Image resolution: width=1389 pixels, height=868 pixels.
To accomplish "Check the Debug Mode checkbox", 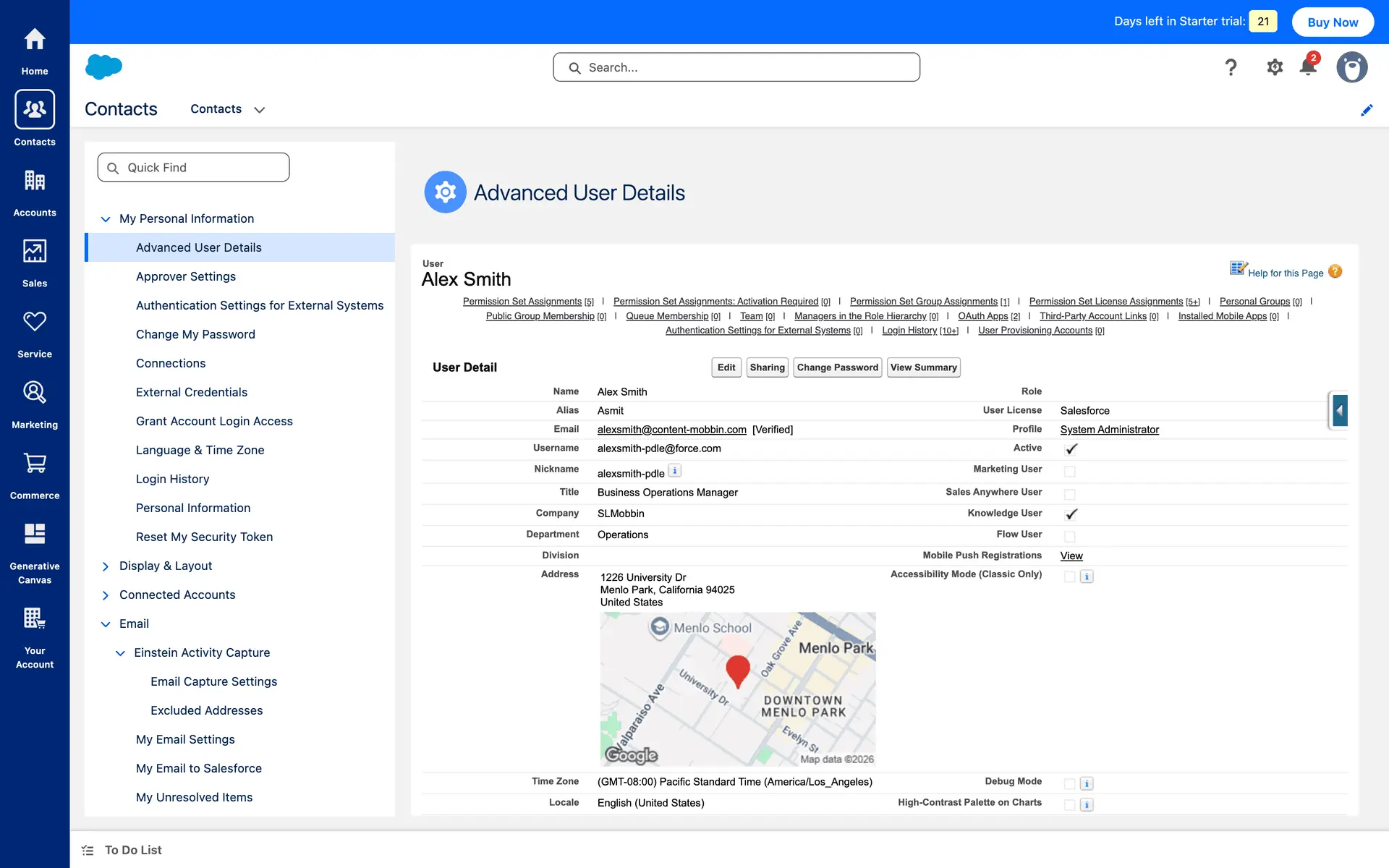I will click(x=1069, y=783).
